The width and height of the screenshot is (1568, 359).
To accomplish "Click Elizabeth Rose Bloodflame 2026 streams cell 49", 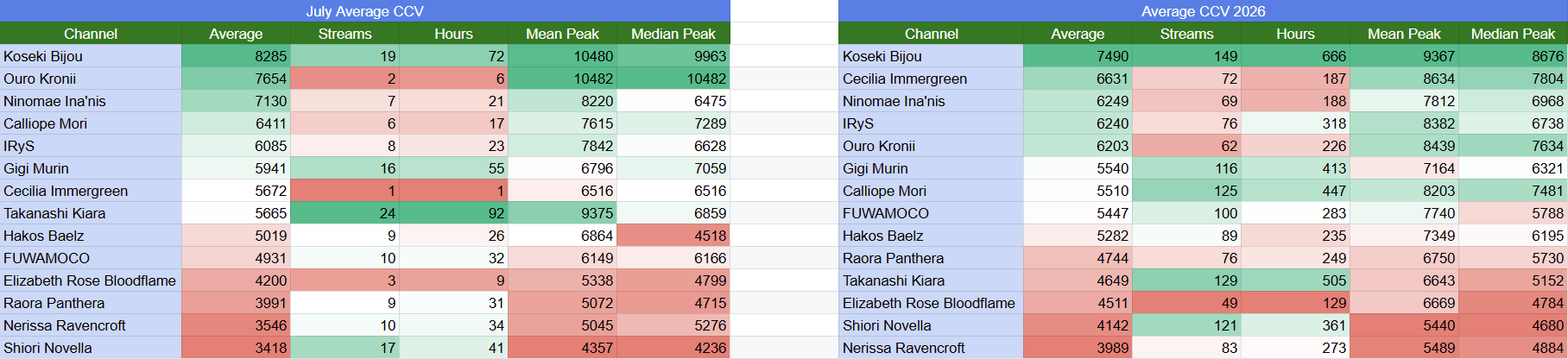I will click(1186, 303).
